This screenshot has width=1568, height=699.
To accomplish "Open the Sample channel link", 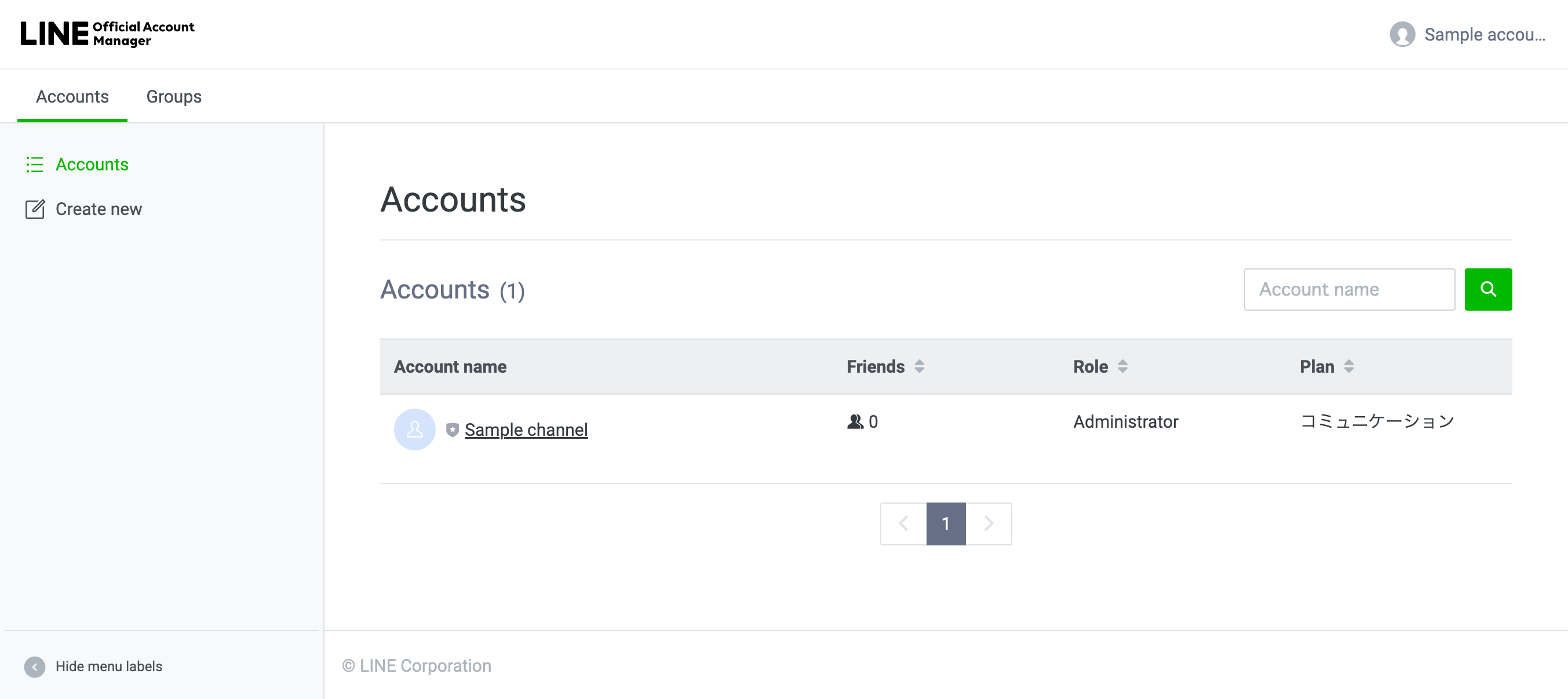I will 526,430.
